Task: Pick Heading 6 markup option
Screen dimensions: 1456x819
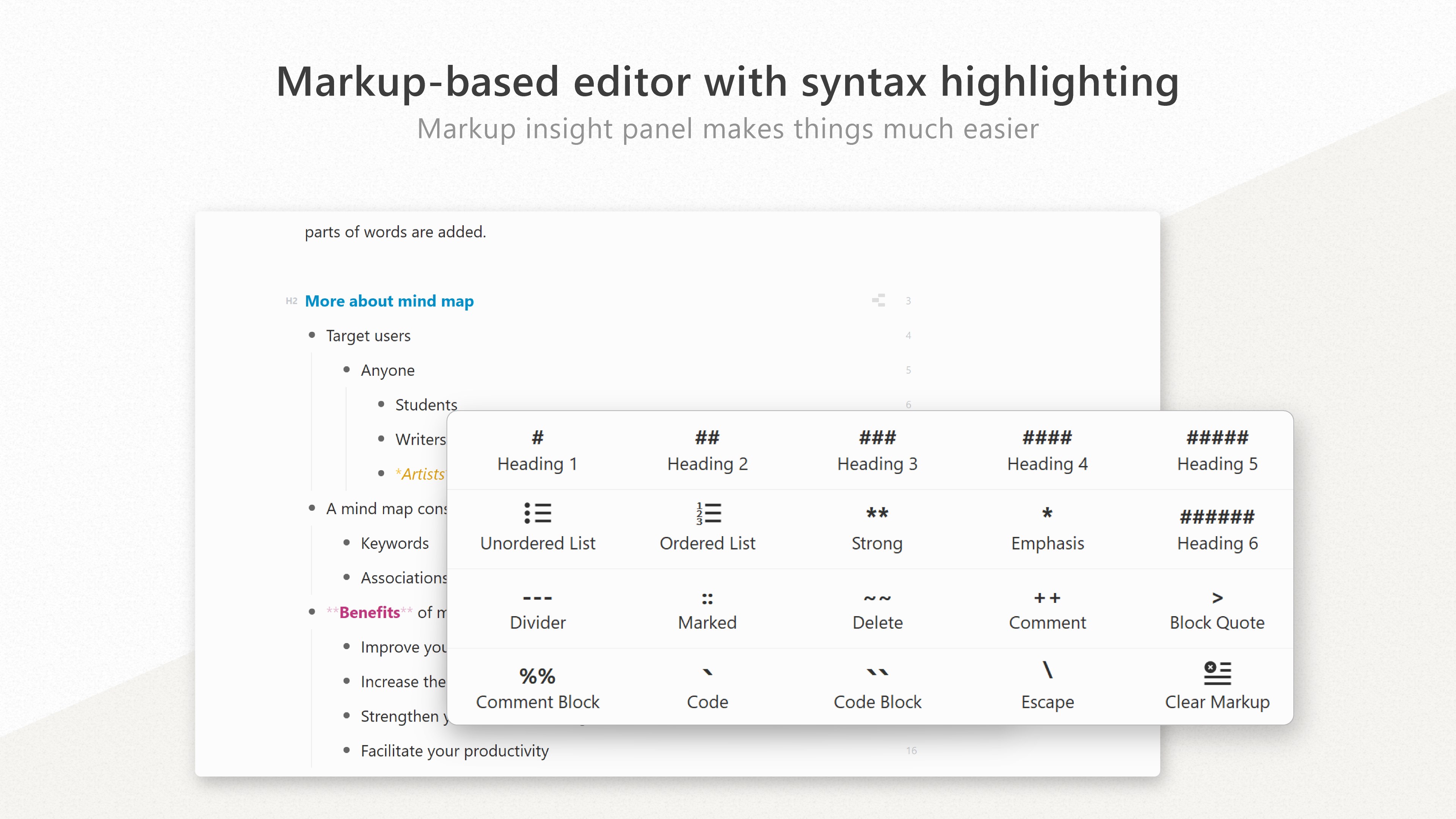Action: [1217, 528]
